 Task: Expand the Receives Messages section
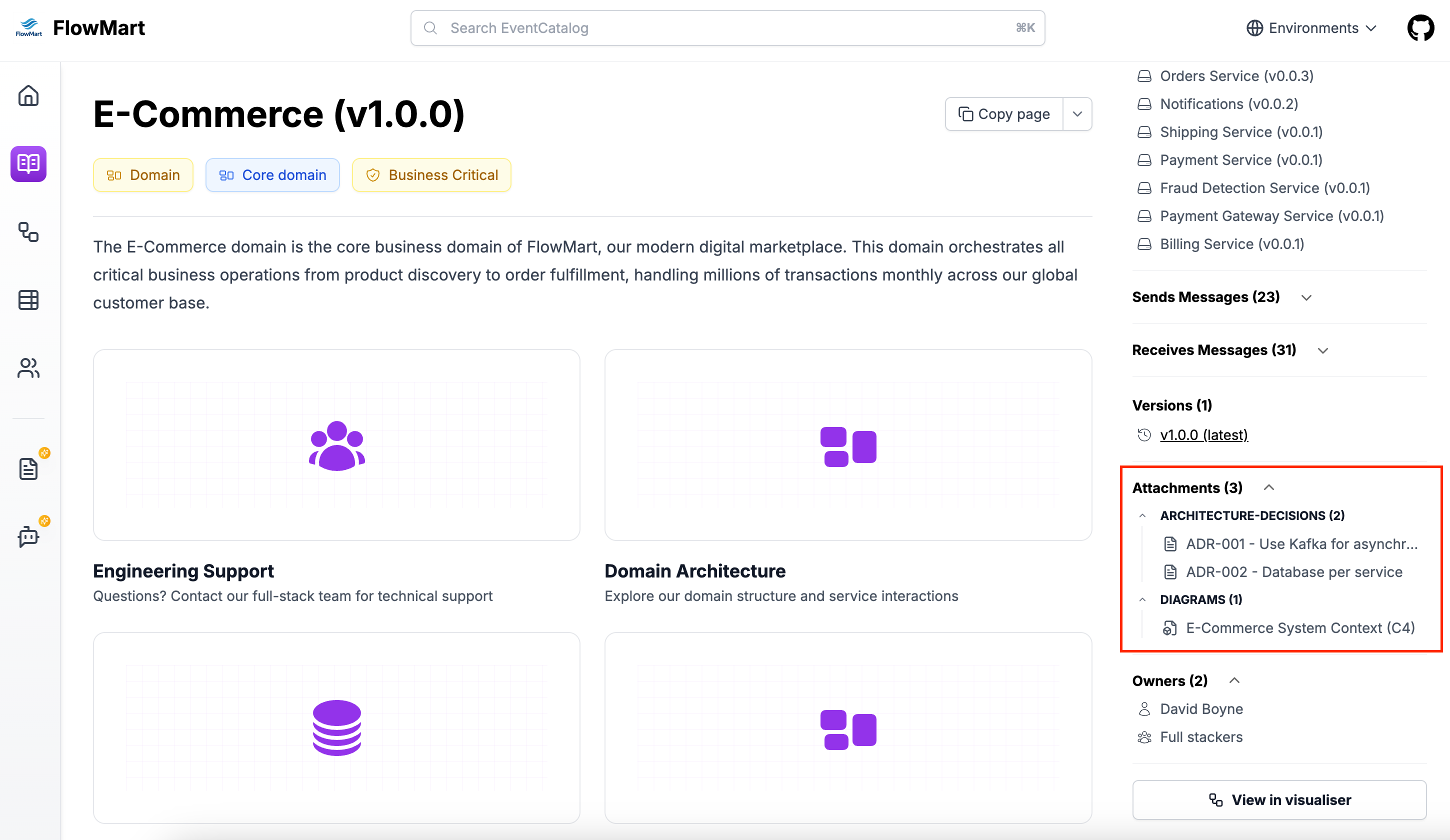[x=1323, y=350]
